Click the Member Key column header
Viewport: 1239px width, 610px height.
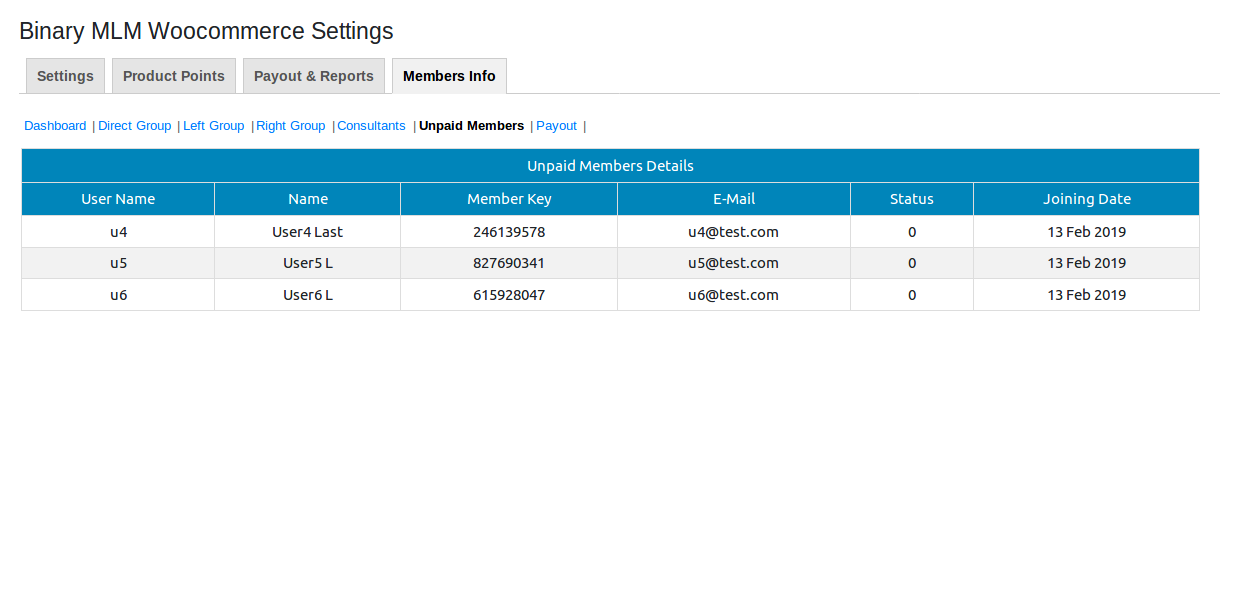tap(509, 199)
